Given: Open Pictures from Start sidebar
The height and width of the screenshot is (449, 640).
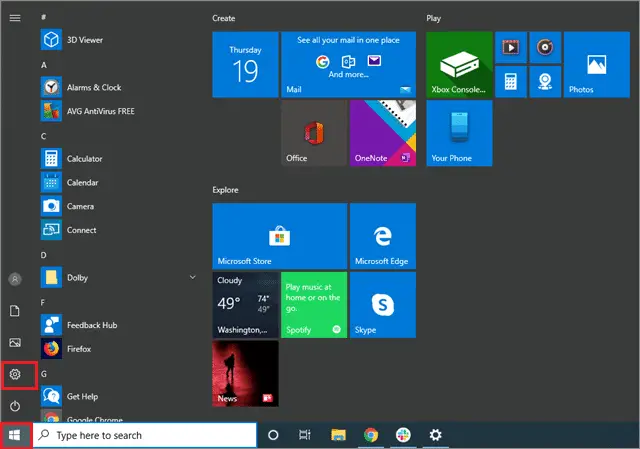Looking at the screenshot, I should pyautogui.click(x=15, y=342).
